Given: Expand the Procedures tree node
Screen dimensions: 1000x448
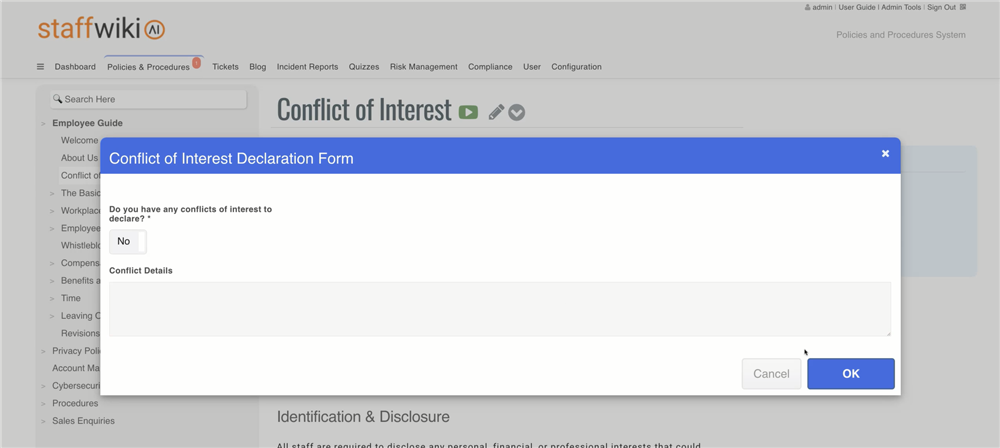Looking at the screenshot, I should [44, 404].
